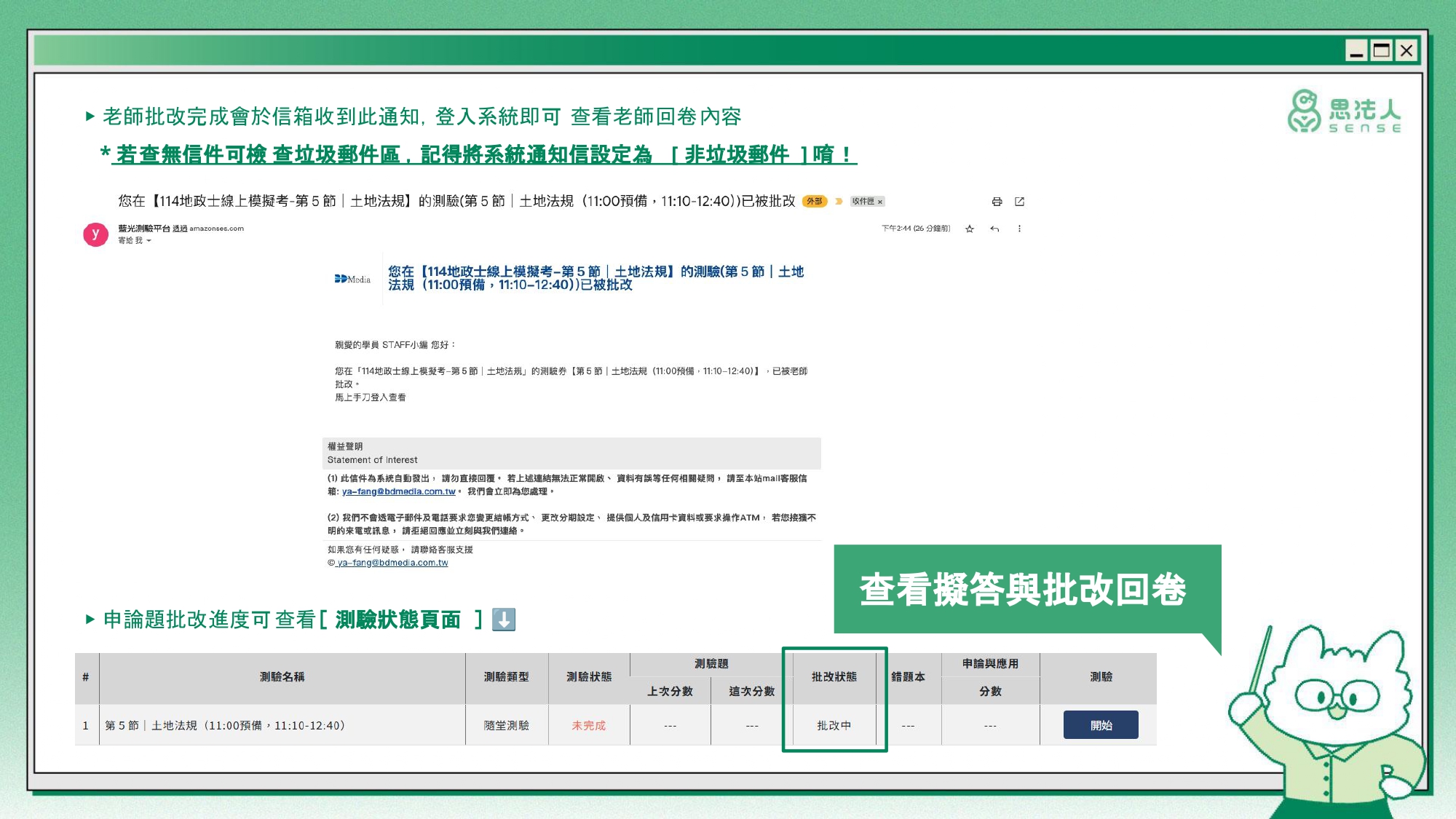Open the three-dot more options menu
Viewport: 1456px width, 819px height.
(x=1019, y=229)
